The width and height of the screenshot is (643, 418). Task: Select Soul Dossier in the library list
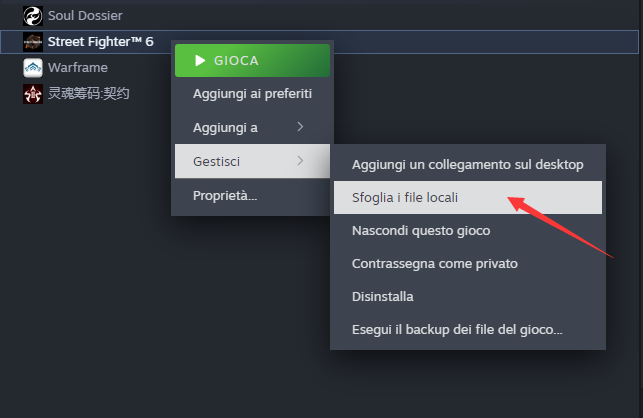(85, 16)
